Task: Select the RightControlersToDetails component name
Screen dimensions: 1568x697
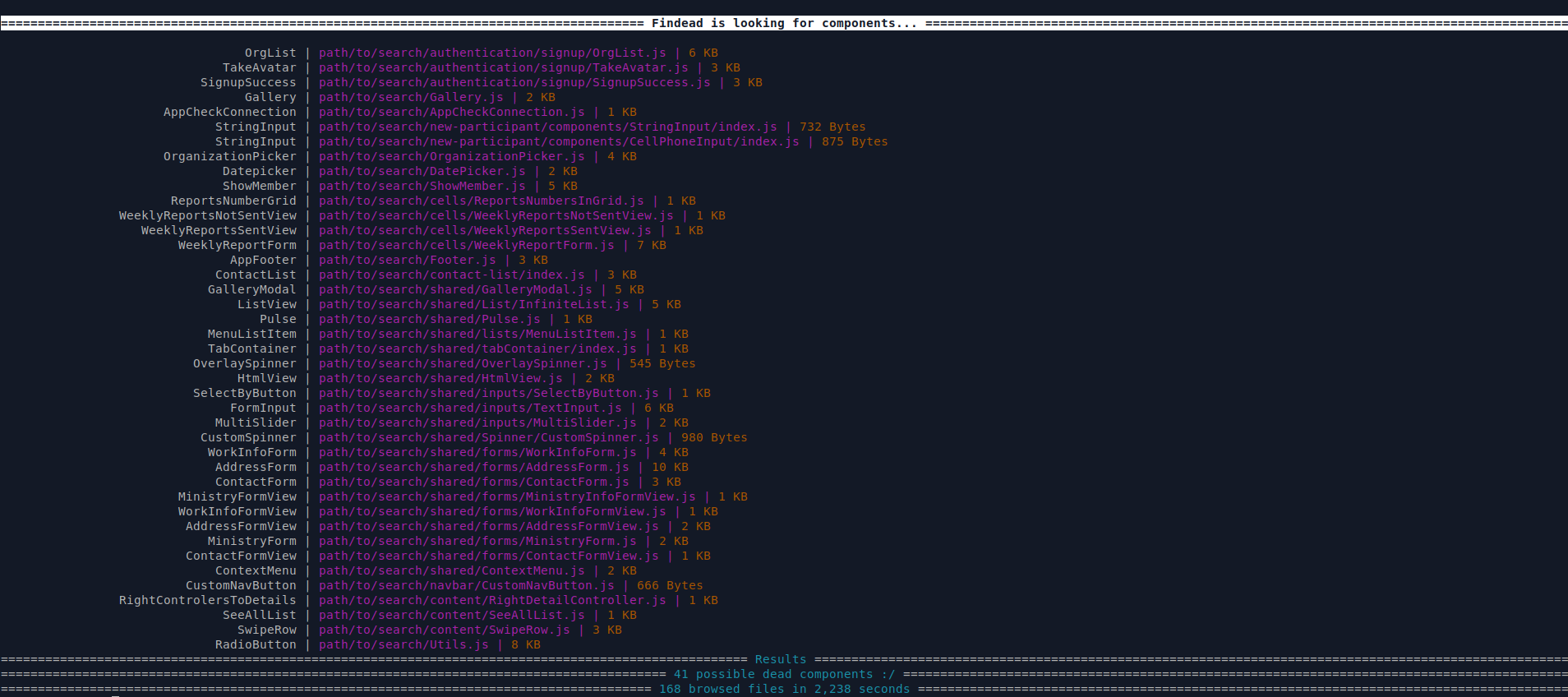Action: tap(207, 600)
